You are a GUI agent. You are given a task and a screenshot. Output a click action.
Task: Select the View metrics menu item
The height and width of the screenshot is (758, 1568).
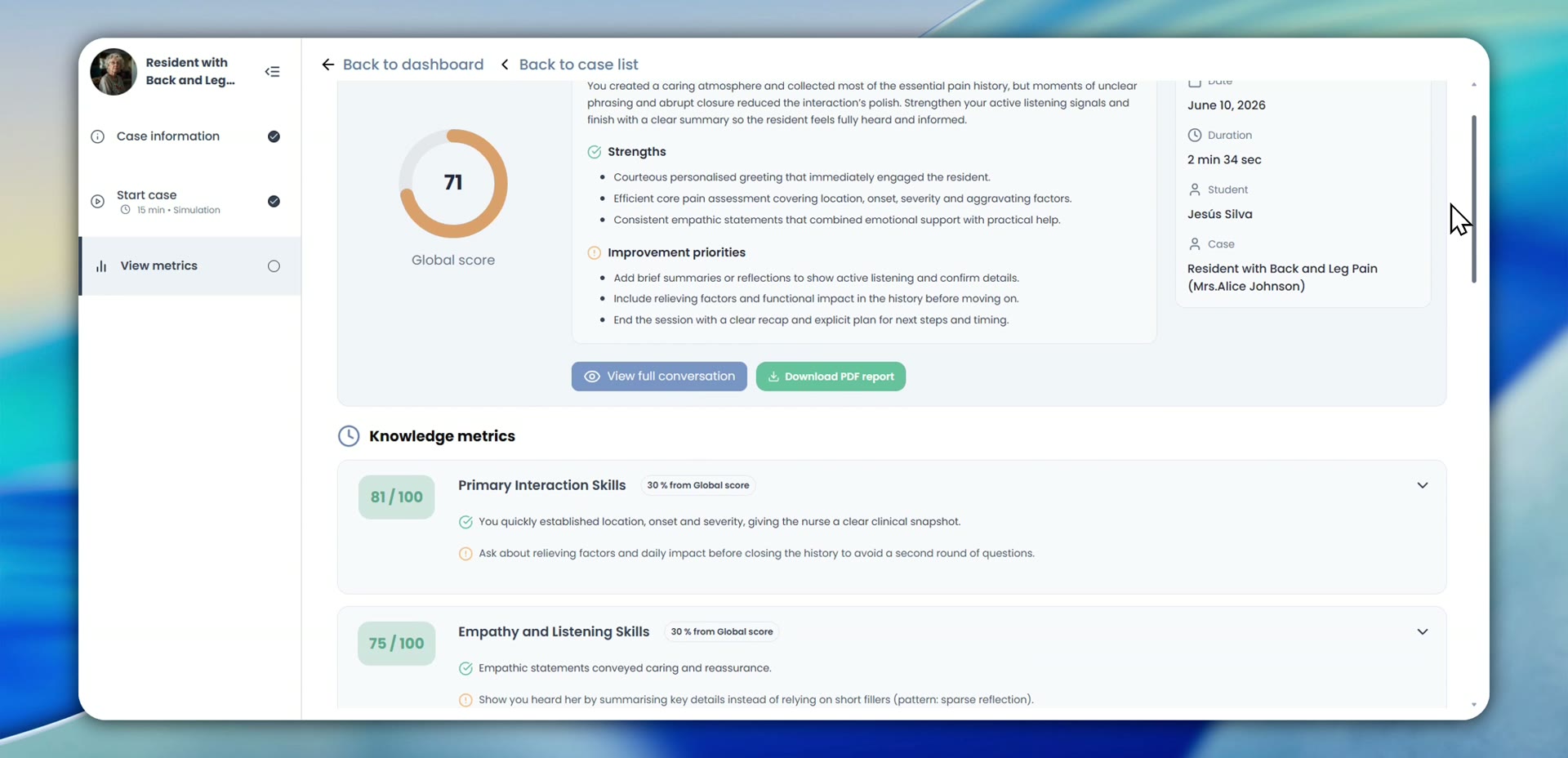189,266
